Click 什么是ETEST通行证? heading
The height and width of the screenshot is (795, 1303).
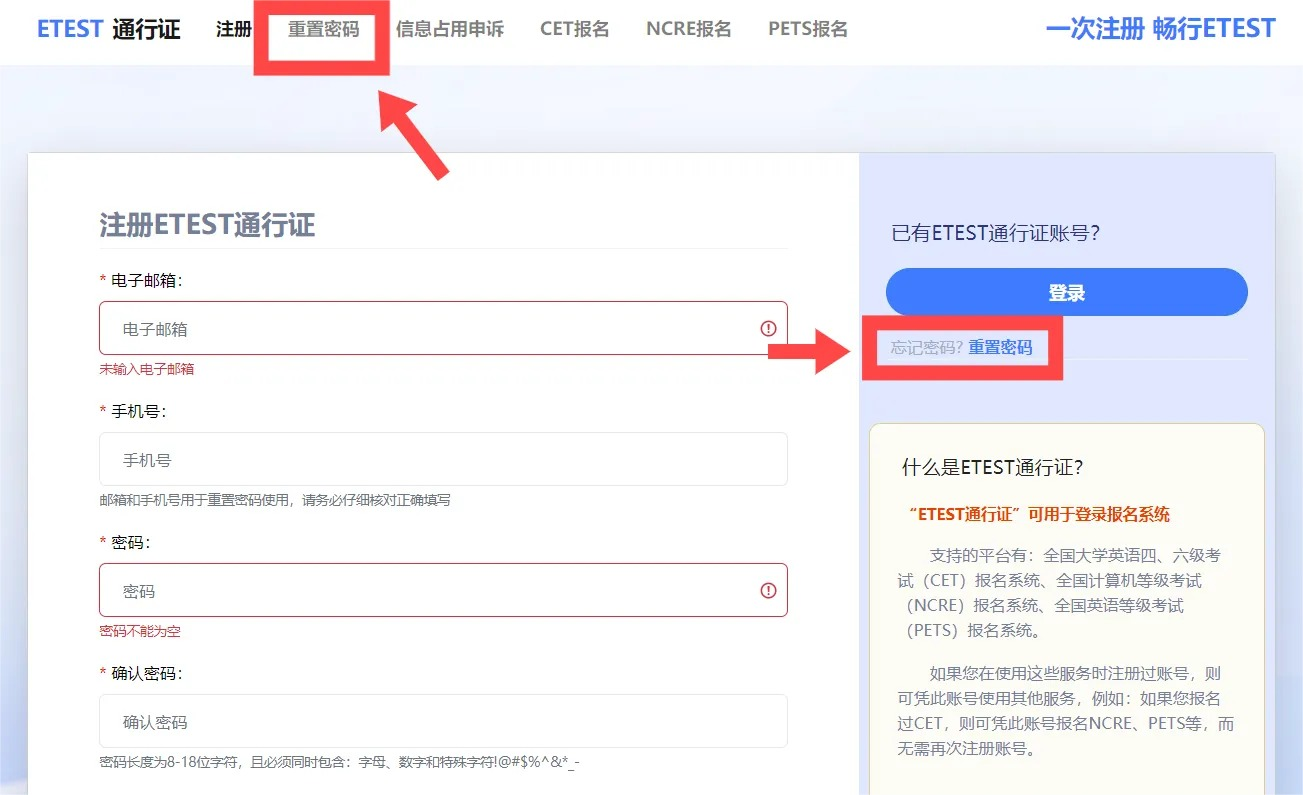tap(993, 467)
